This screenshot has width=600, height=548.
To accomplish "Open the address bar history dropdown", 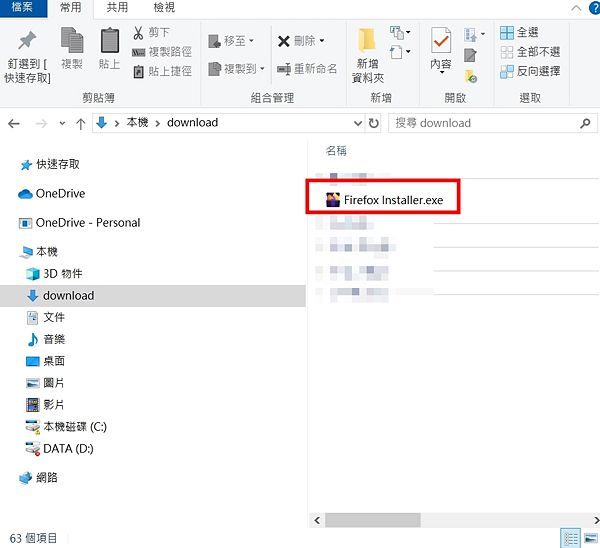I will [358, 123].
